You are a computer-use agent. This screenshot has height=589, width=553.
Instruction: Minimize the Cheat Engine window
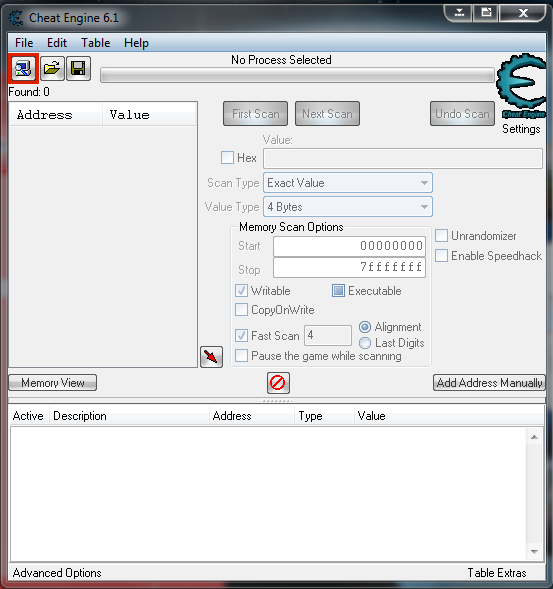point(459,13)
